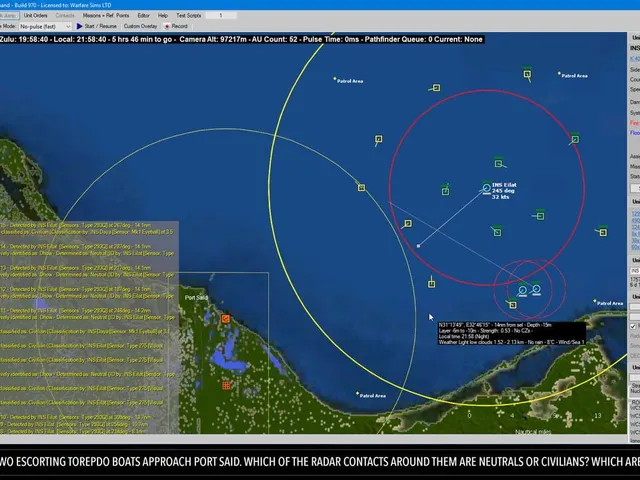Open the Missions + Ref. Points menu

(x=106, y=16)
